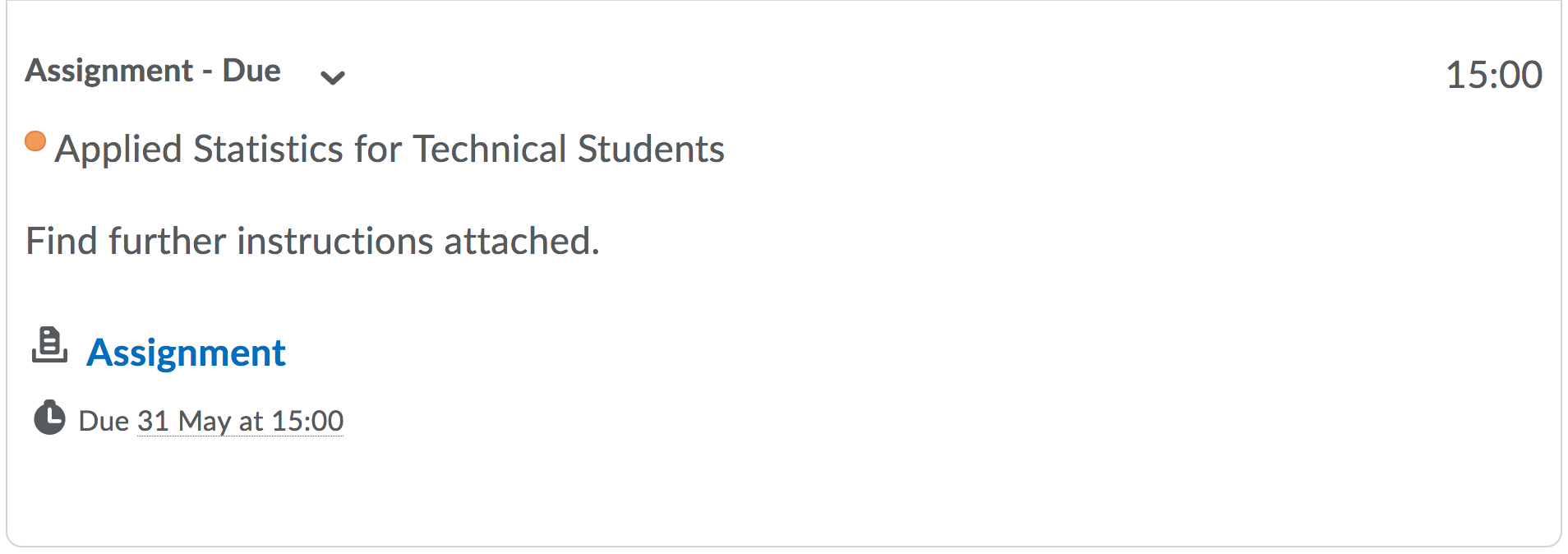Click "15:00" in the underlined due date
This screenshot has width=1568, height=554.
point(307,421)
